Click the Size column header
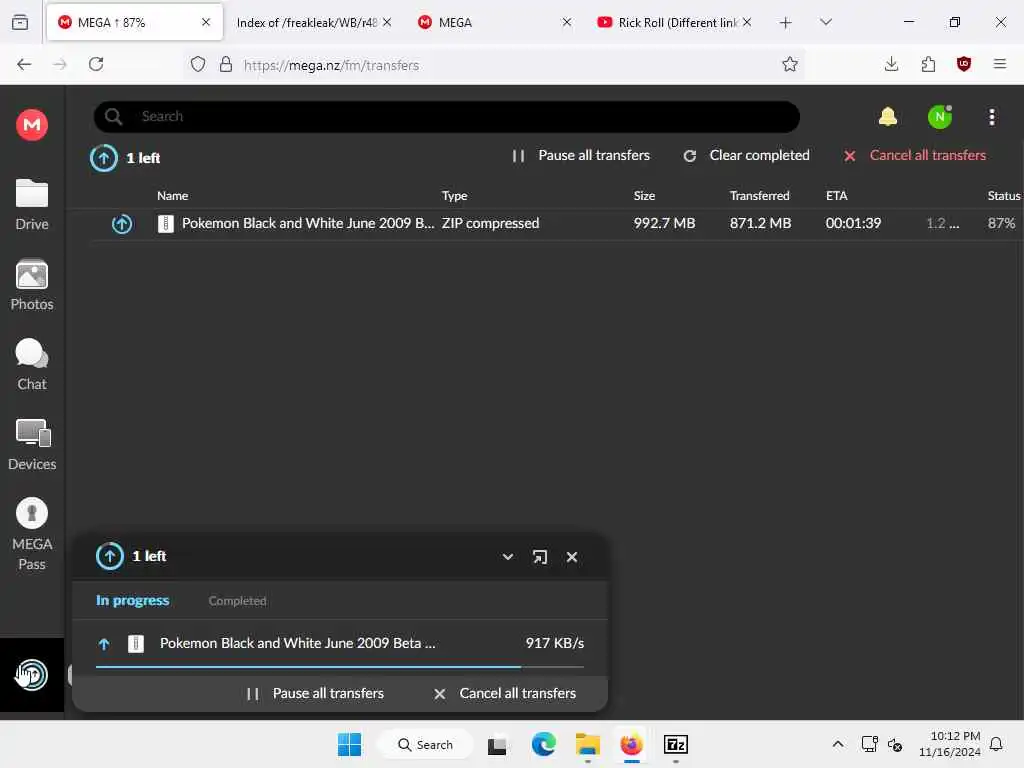The width and height of the screenshot is (1024, 768). pos(644,196)
